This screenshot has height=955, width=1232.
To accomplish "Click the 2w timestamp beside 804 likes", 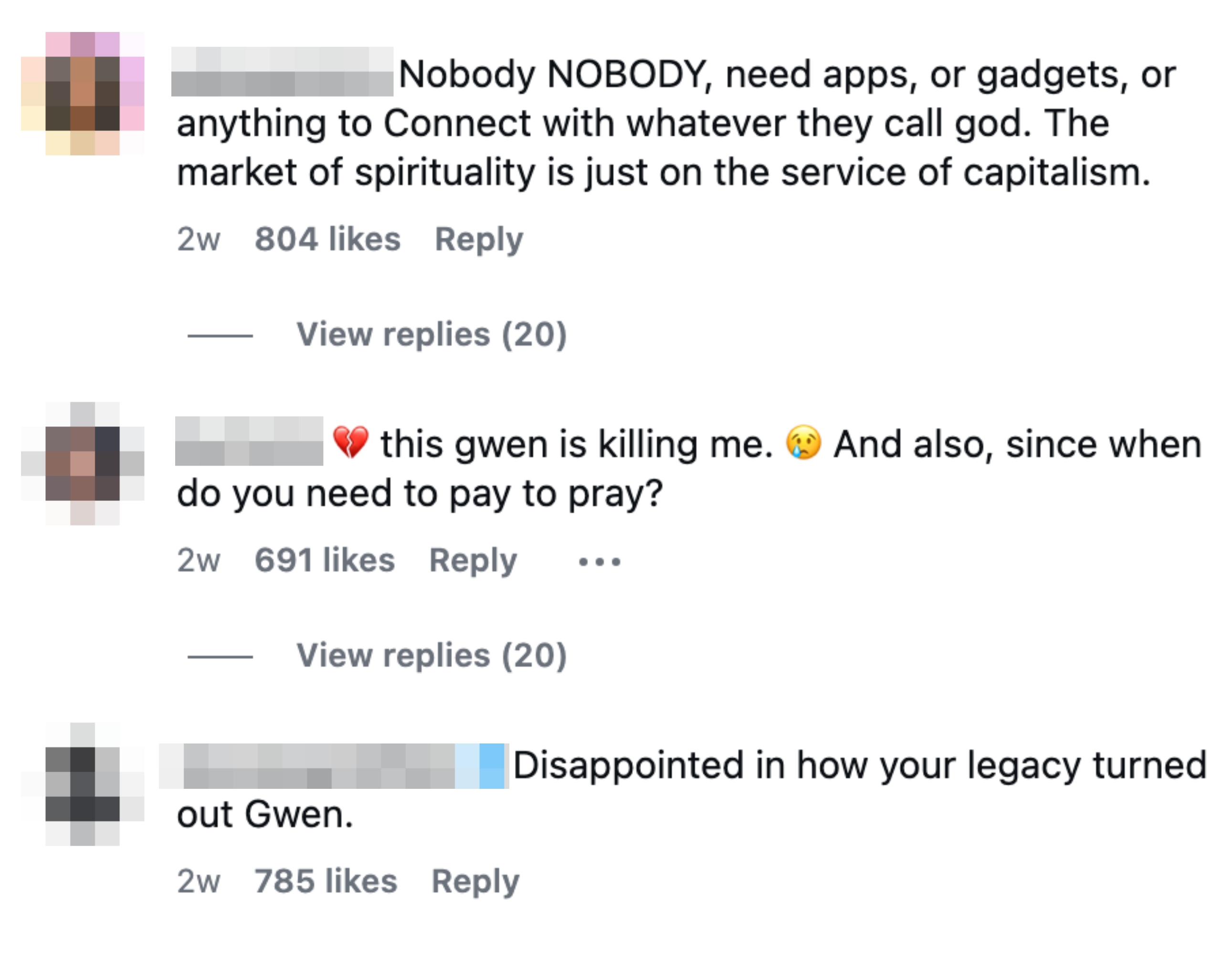I will coord(198,239).
